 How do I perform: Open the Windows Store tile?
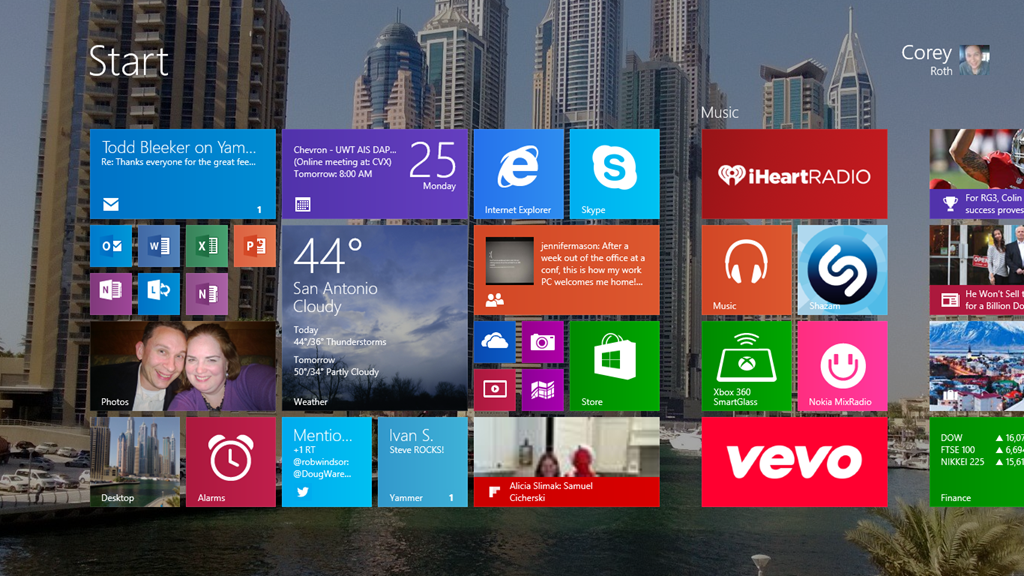[x=614, y=367]
